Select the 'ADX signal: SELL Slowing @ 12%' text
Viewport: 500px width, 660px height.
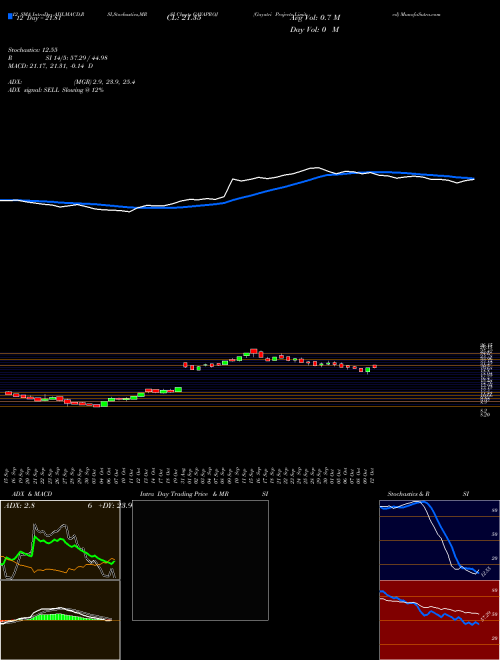[56, 90]
